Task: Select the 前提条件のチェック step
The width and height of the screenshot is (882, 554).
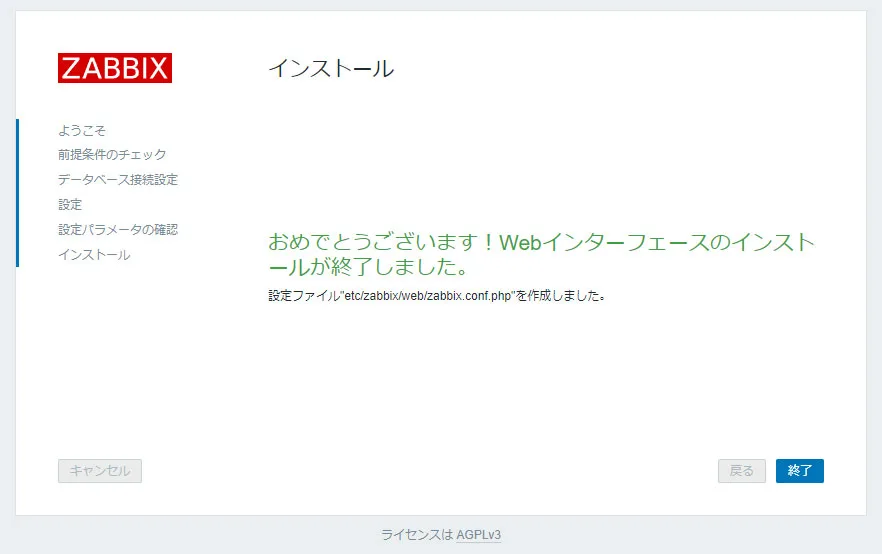Action: coord(112,155)
